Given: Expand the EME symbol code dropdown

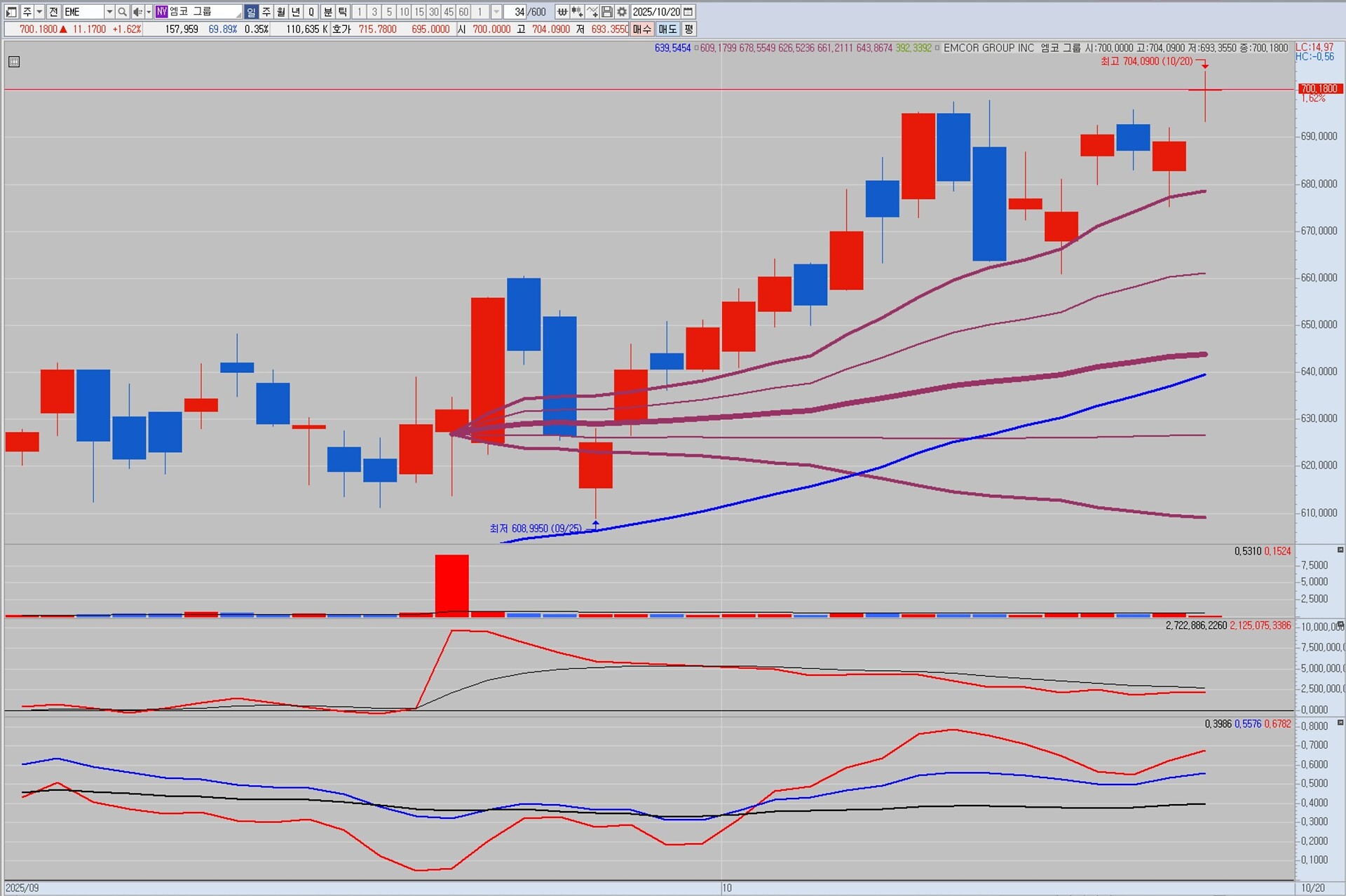Looking at the screenshot, I should tap(109, 12).
